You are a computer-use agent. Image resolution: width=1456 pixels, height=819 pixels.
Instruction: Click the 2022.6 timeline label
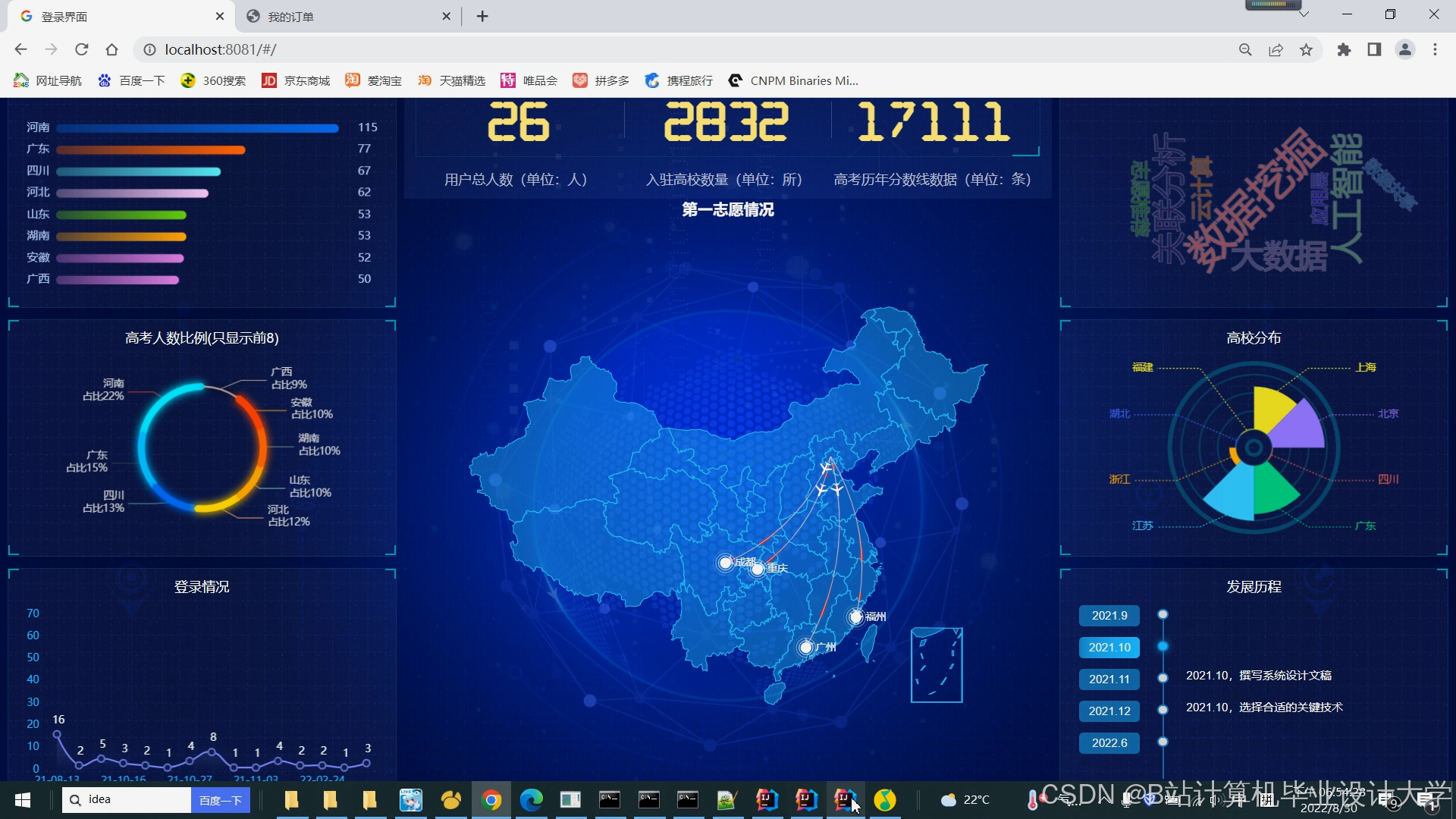[1109, 742]
